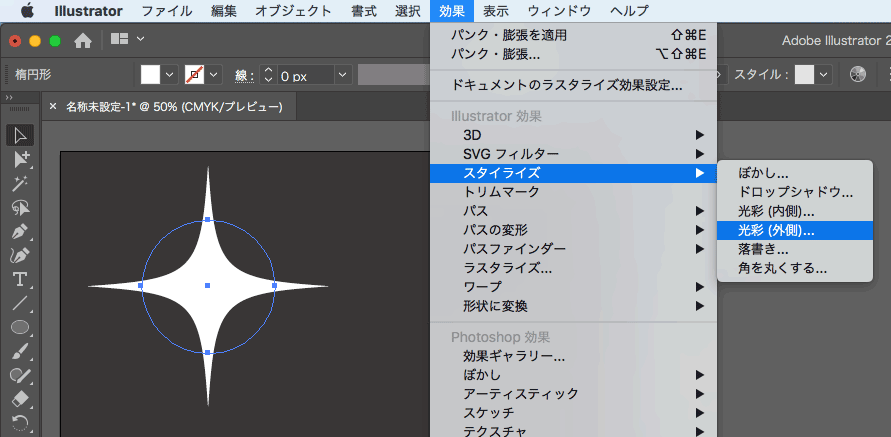Open the 書式 menu
The image size is (891, 437).
tap(364, 10)
